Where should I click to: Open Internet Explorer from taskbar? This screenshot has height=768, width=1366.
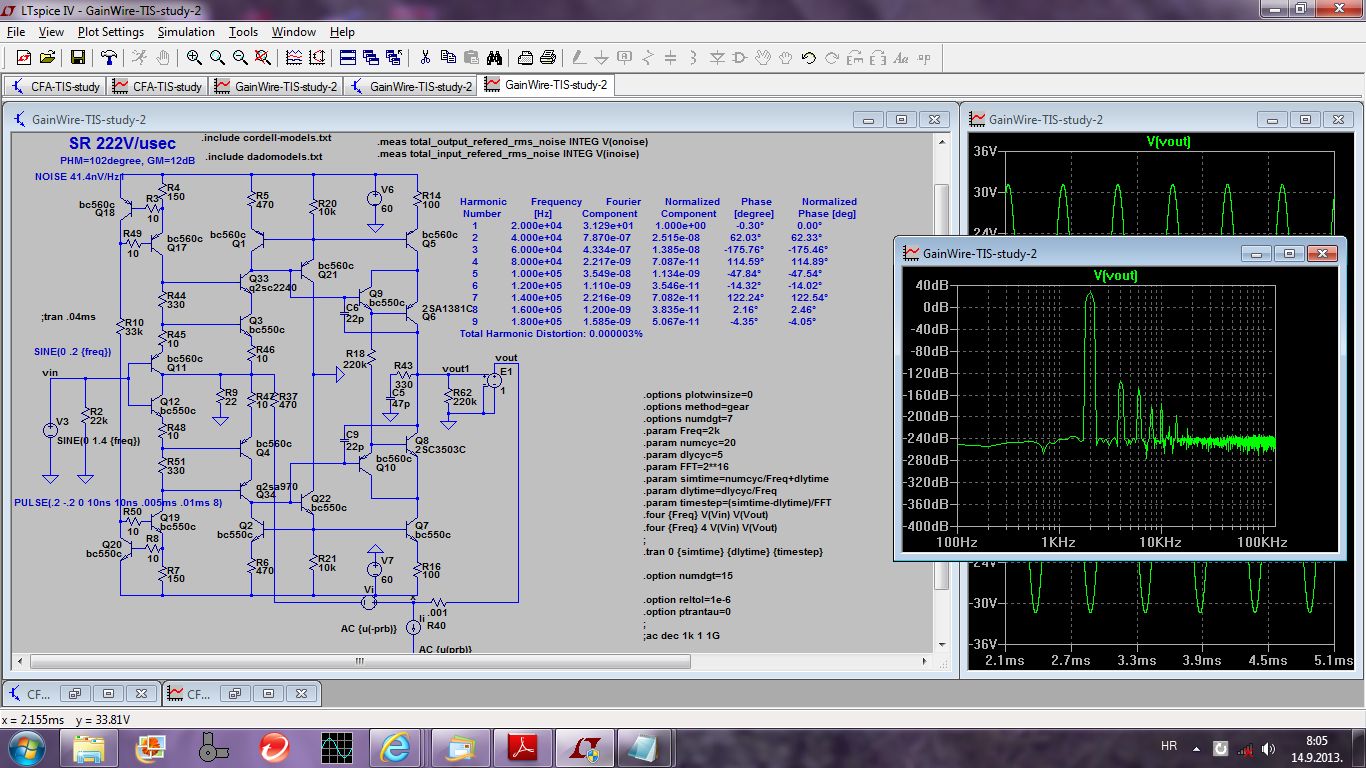(x=395, y=747)
